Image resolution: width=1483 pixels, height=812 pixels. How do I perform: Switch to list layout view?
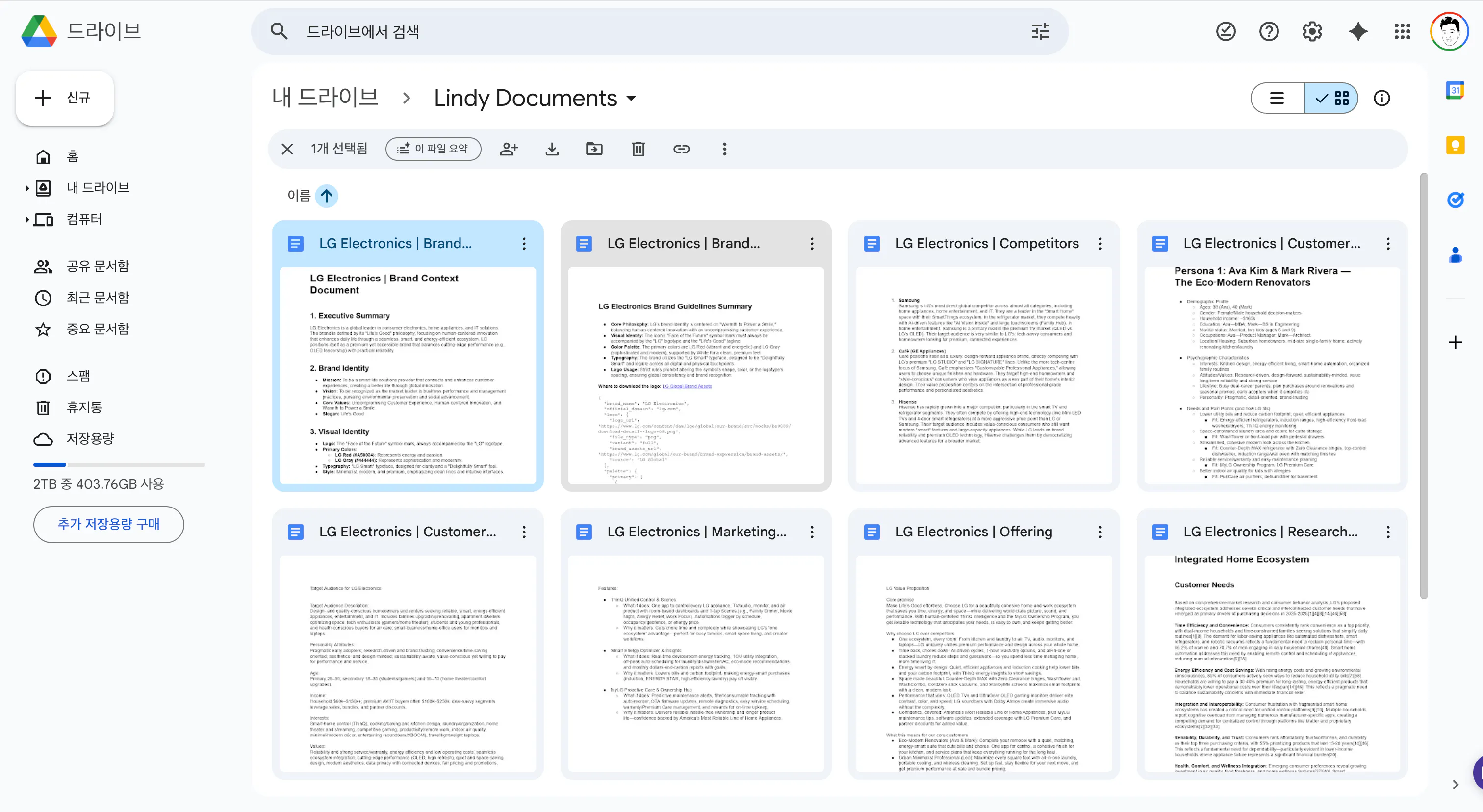coord(1277,99)
